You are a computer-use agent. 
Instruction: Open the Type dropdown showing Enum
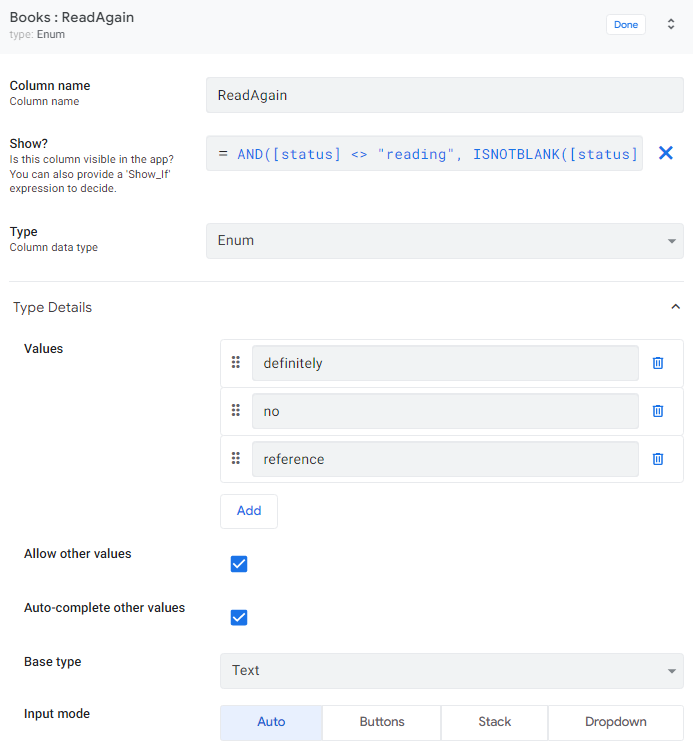(444, 241)
